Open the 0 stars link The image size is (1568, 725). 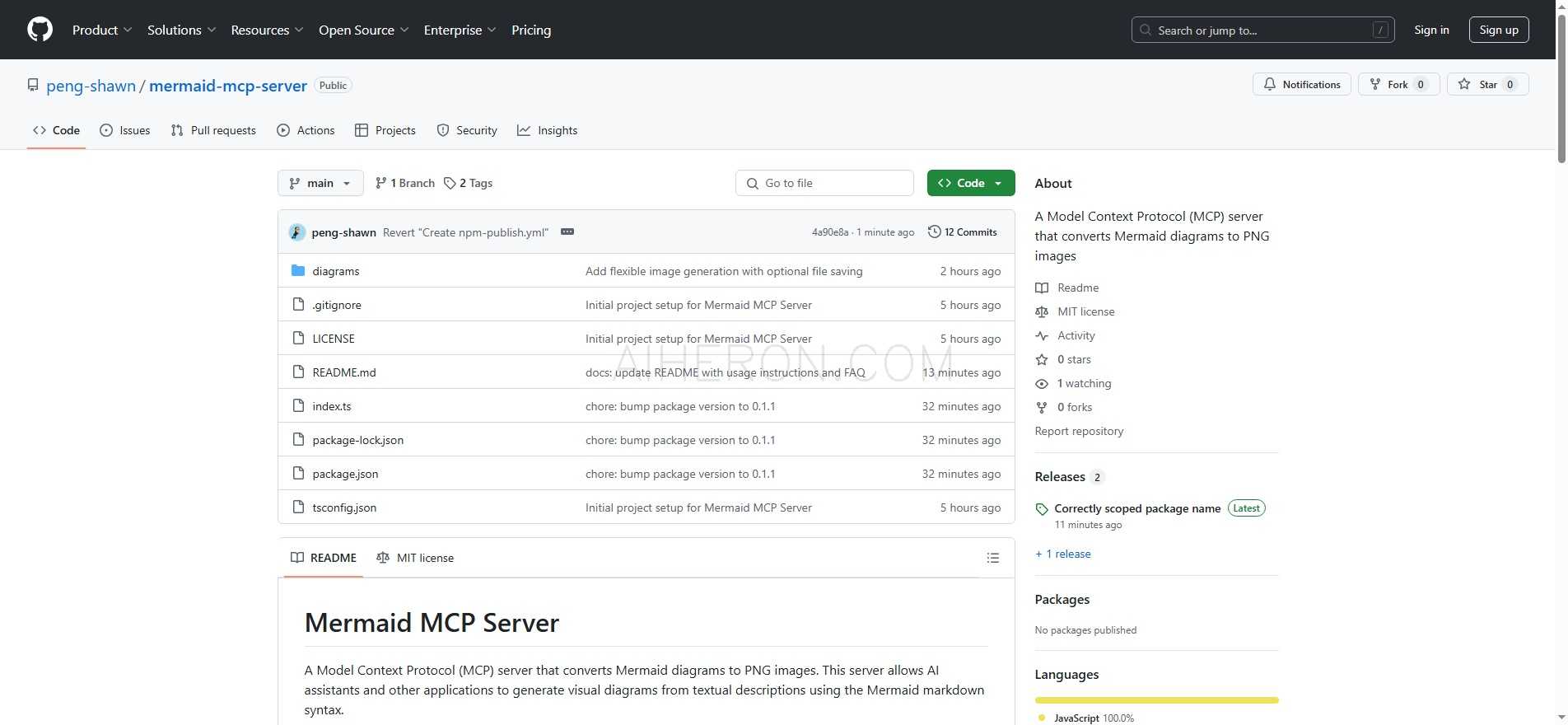pos(1063,359)
